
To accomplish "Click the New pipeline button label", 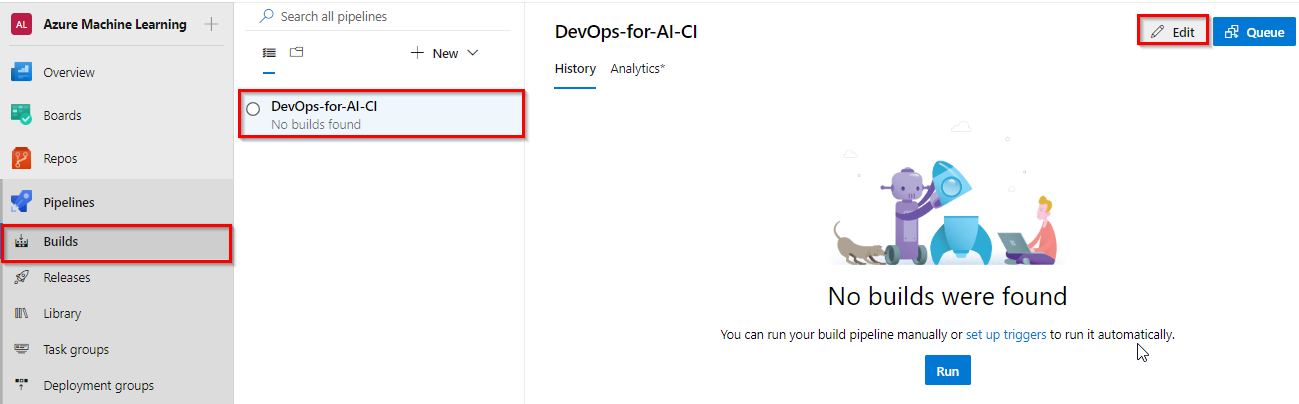I will point(445,53).
